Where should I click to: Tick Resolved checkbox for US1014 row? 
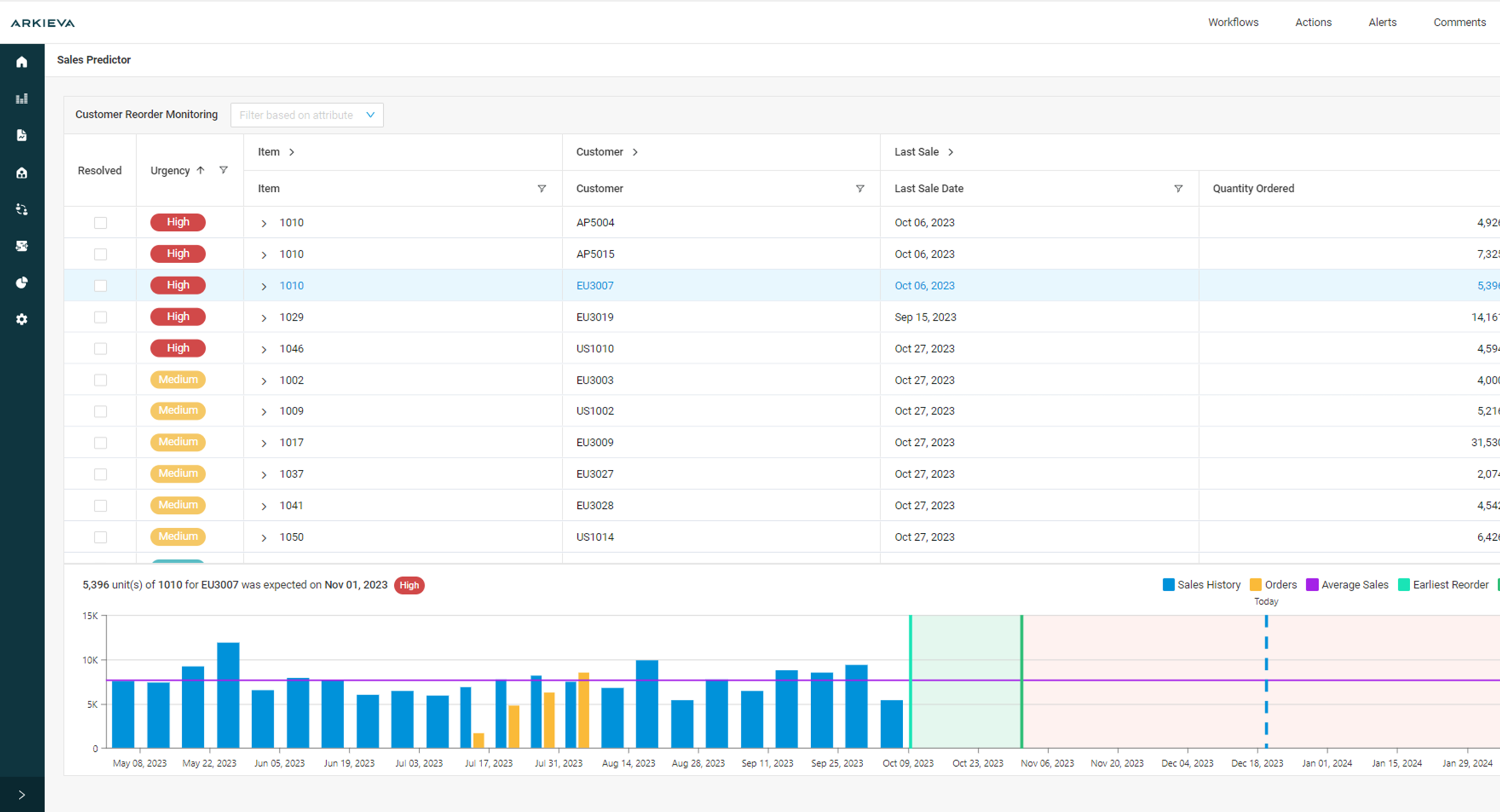(100, 537)
